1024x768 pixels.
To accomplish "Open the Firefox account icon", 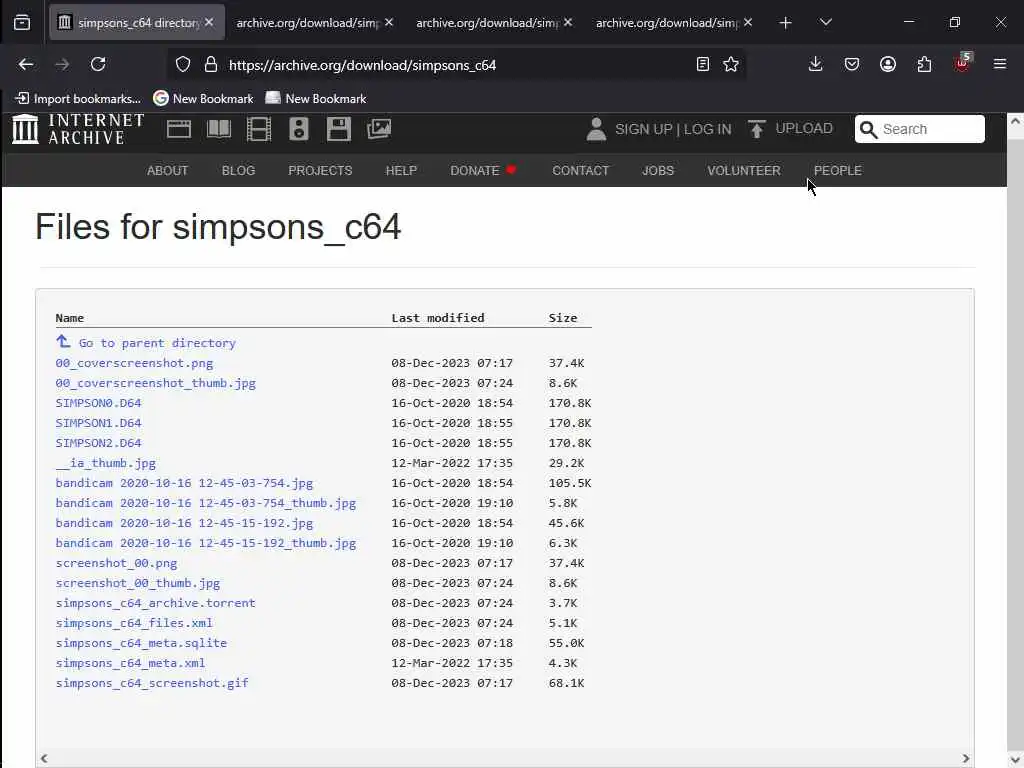I will 888,64.
